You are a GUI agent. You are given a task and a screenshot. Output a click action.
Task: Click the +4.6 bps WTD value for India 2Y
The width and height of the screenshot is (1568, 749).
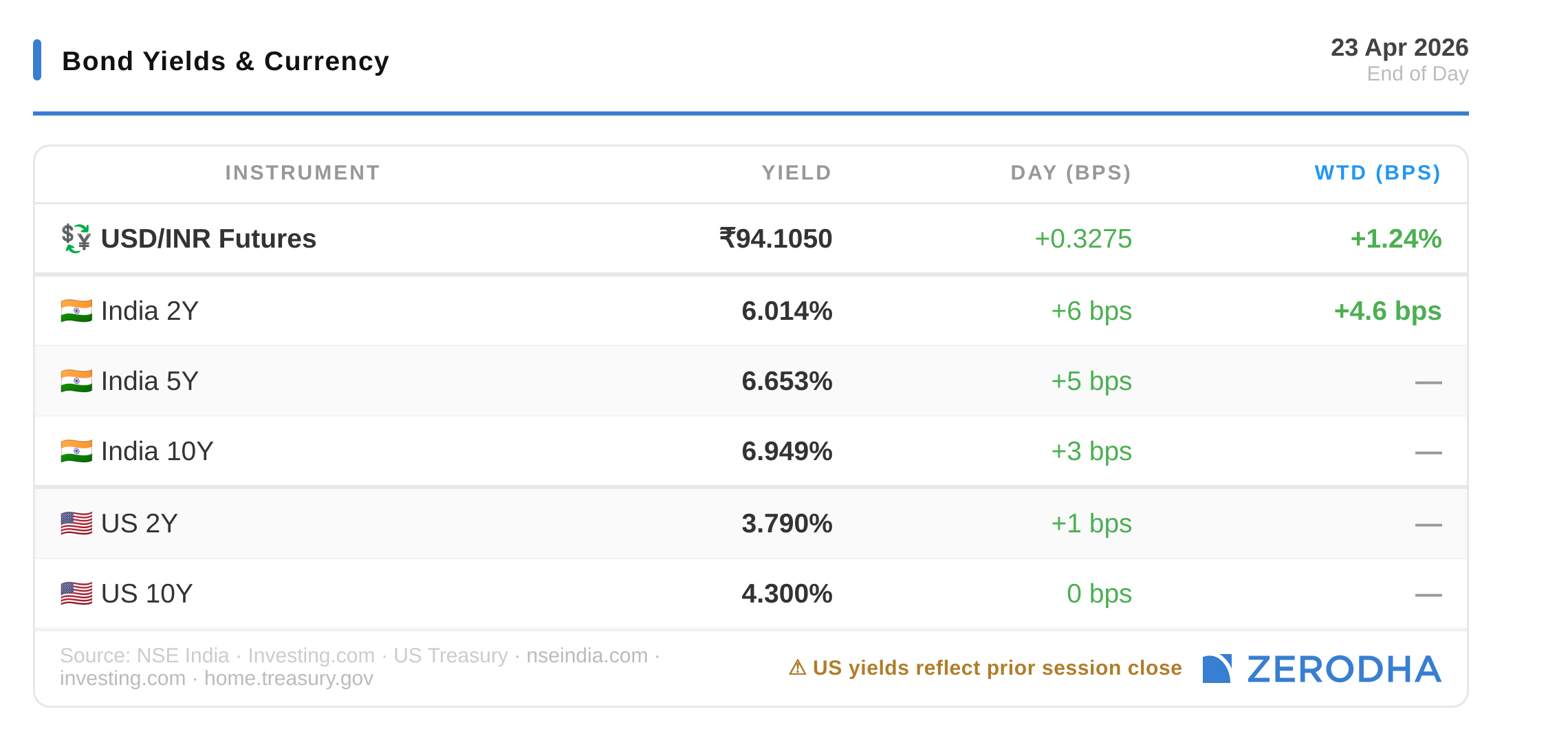[1387, 311]
